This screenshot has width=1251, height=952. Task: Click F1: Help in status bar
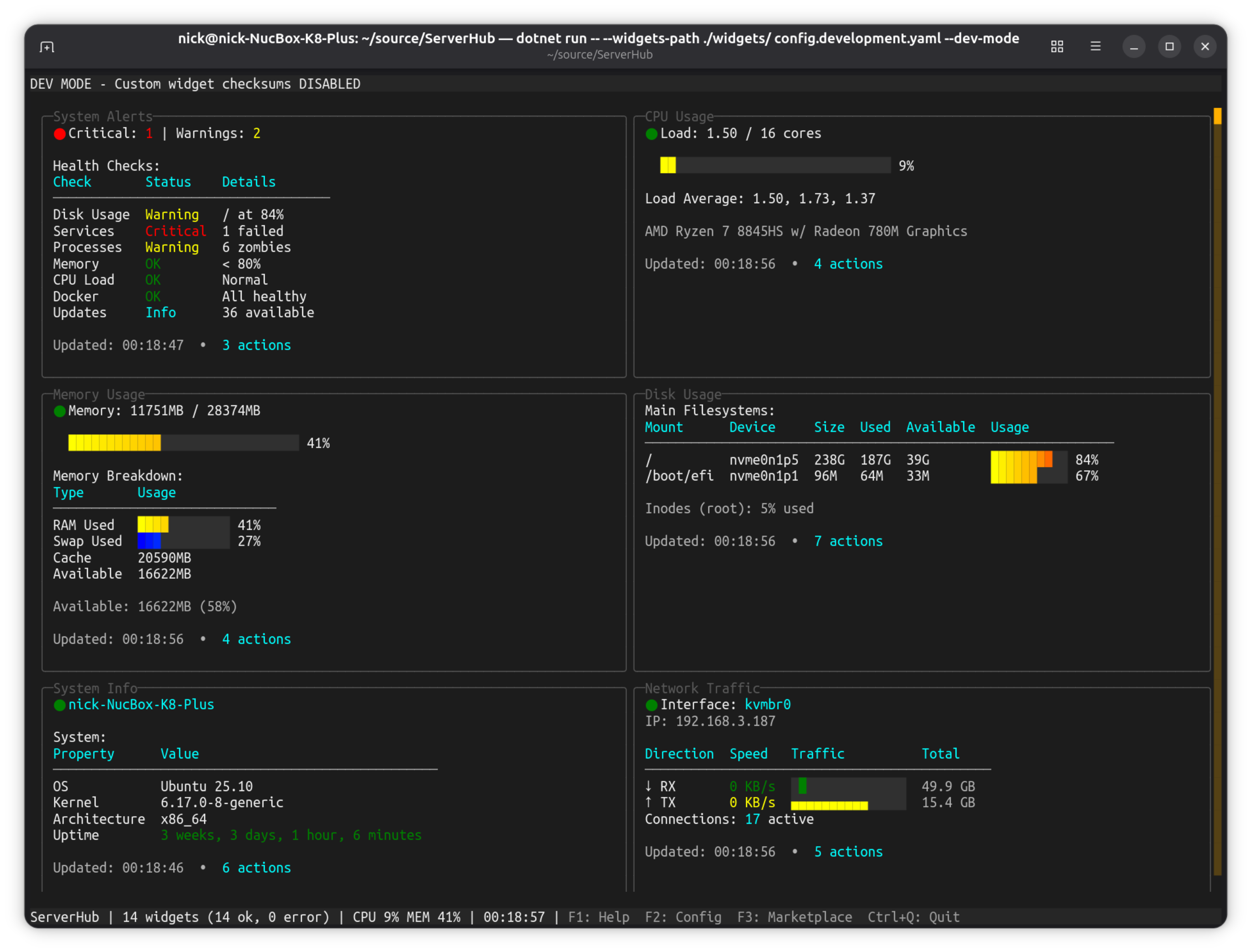click(x=599, y=917)
